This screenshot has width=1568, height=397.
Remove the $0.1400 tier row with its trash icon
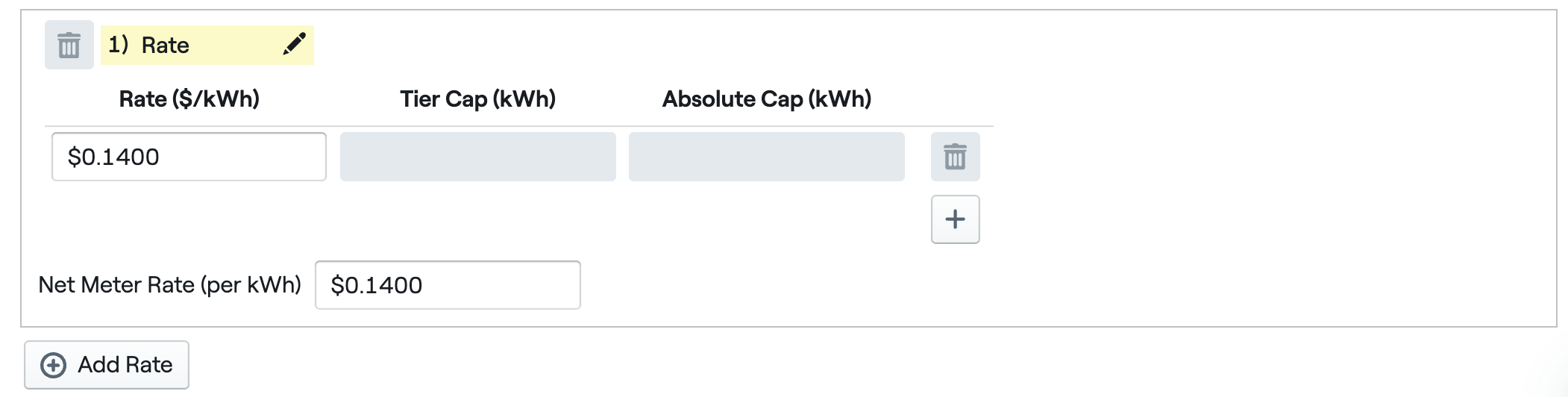955,157
